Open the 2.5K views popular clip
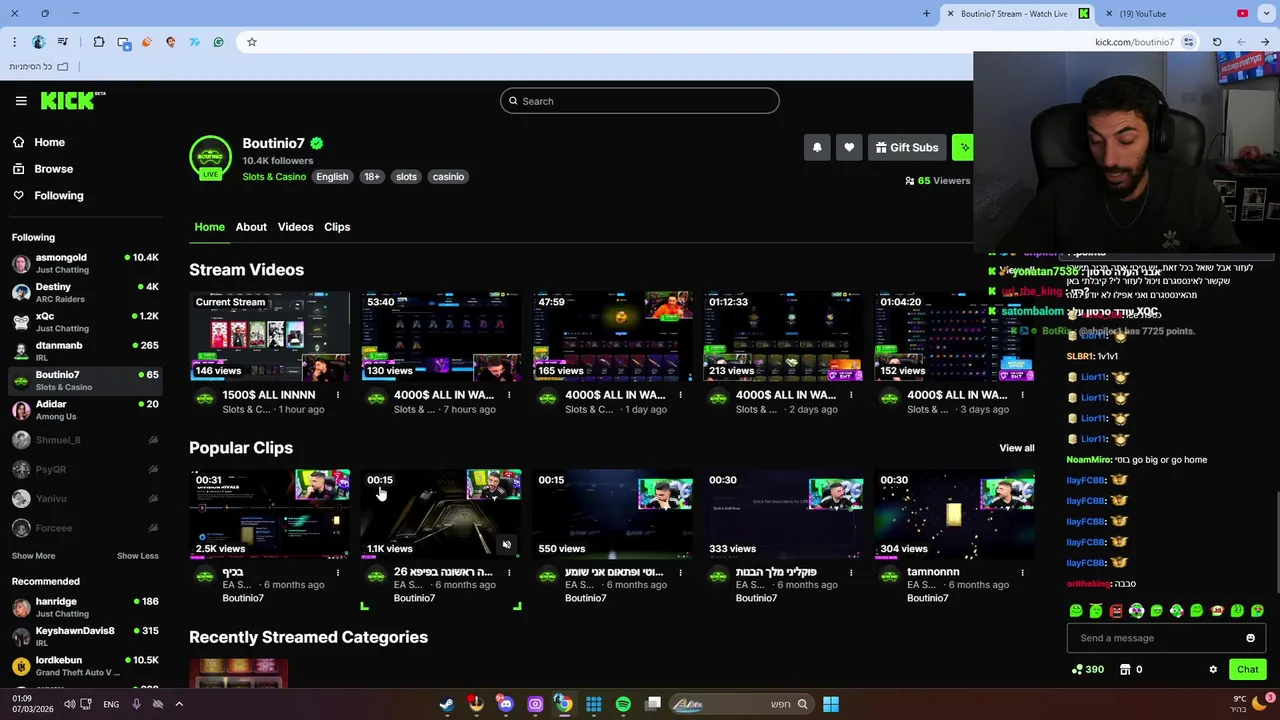 [270, 514]
